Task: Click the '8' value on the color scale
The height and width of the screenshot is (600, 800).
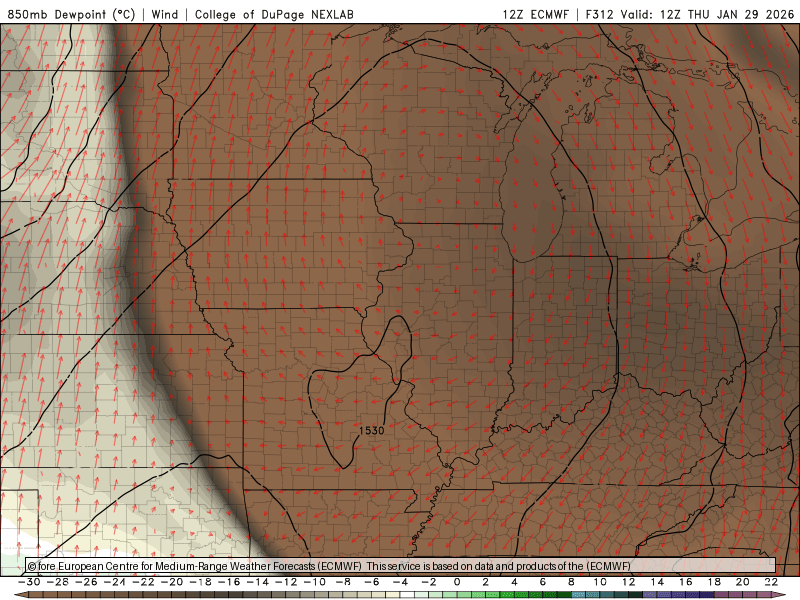Action: [571, 582]
